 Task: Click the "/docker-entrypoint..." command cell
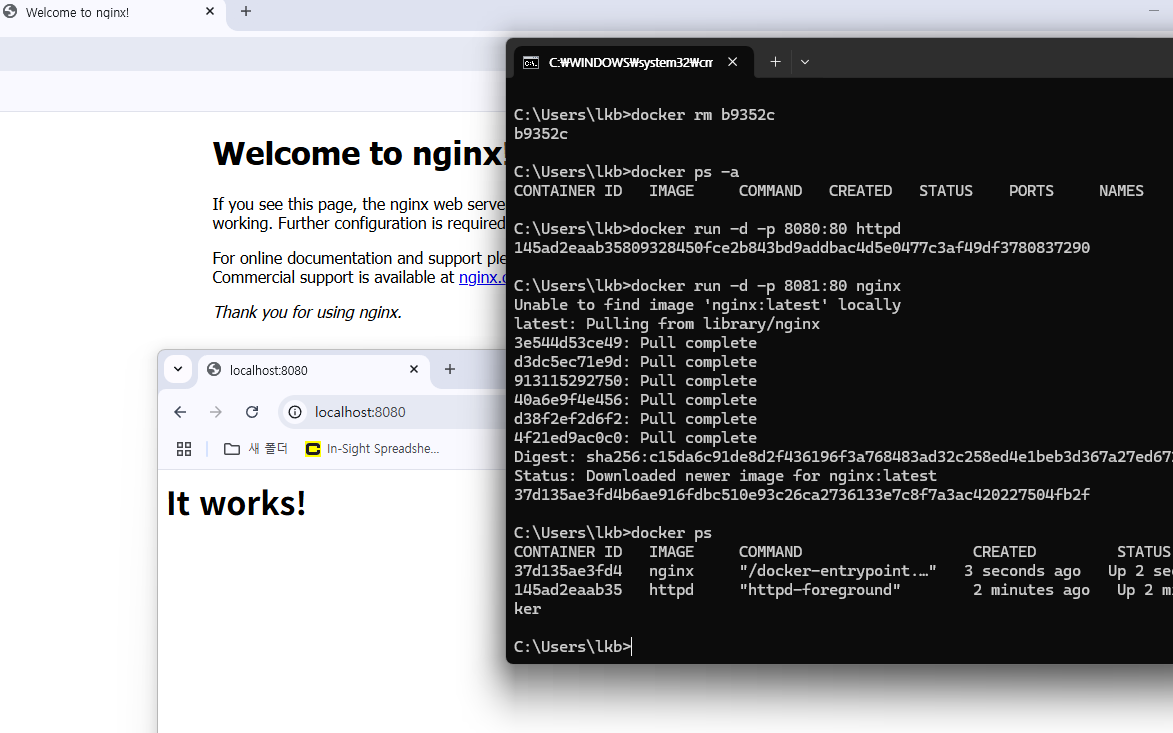point(838,571)
